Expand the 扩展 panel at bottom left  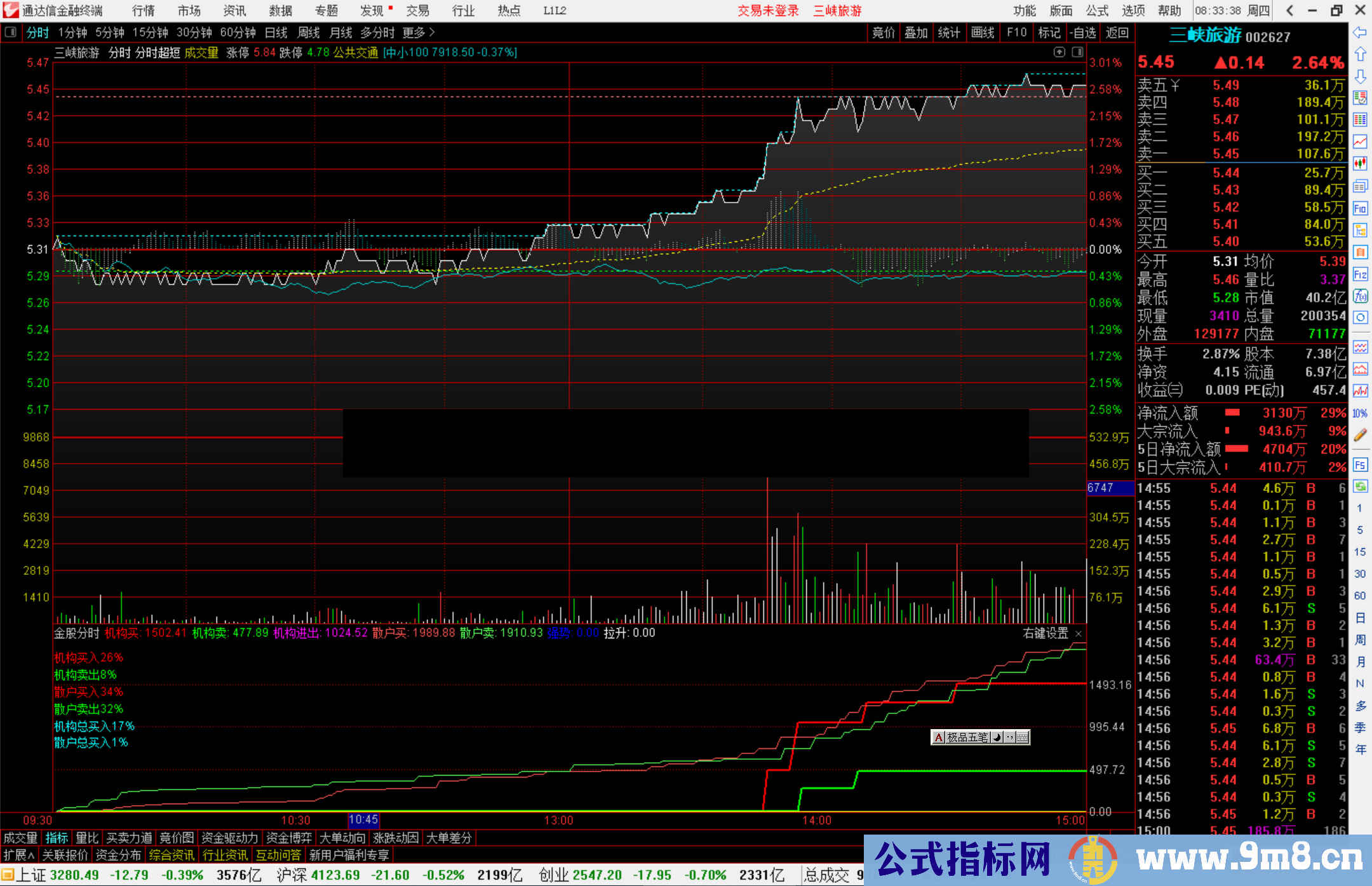pos(19,855)
